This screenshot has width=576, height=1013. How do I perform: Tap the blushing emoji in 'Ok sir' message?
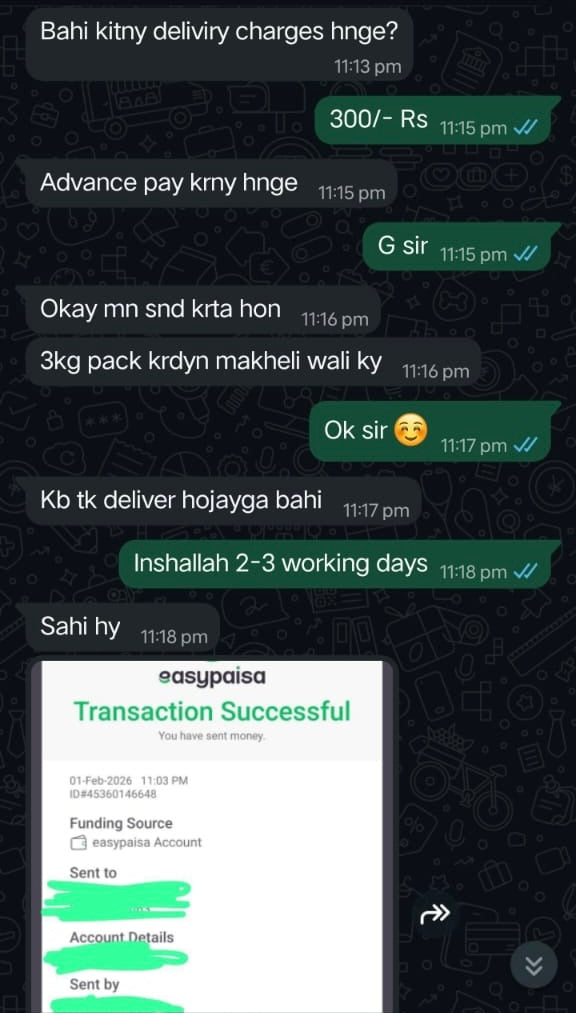click(x=410, y=431)
